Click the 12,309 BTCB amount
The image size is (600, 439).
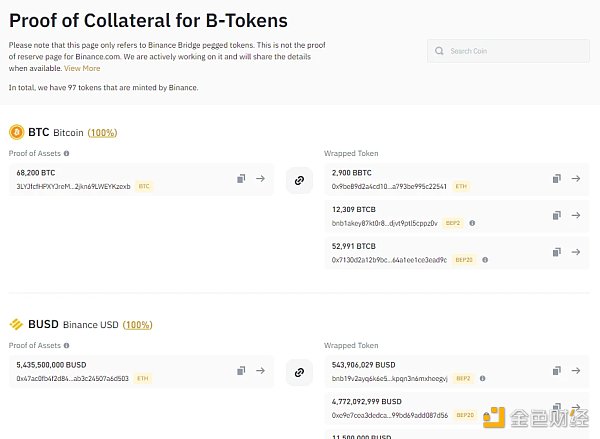(x=354, y=210)
